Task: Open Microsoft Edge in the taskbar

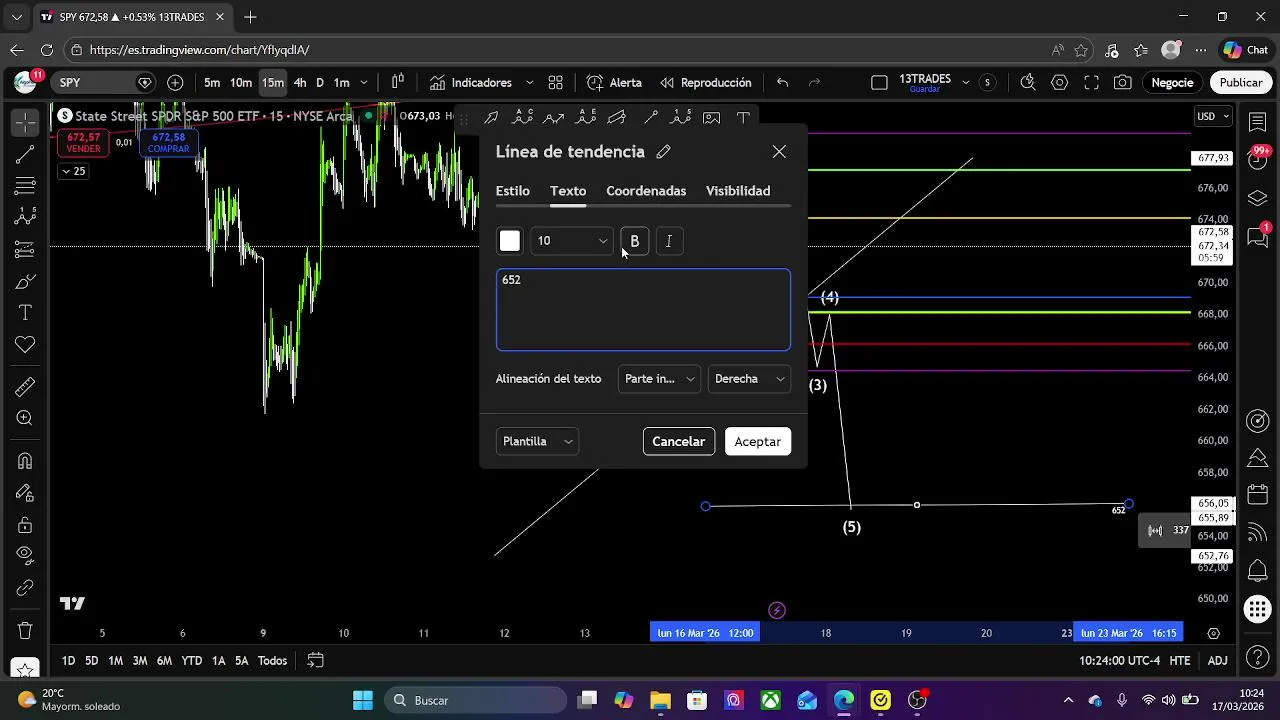Action: tap(844, 700)
